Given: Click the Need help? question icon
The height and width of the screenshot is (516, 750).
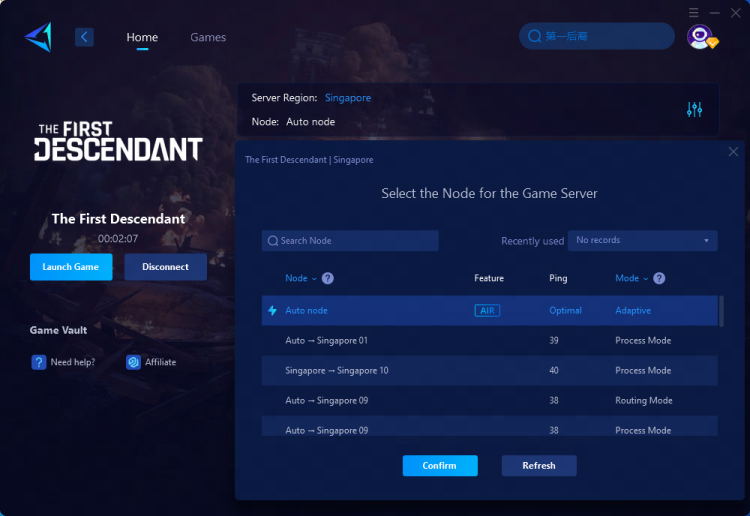Looking at the screenshot, I should coord(39,362).
